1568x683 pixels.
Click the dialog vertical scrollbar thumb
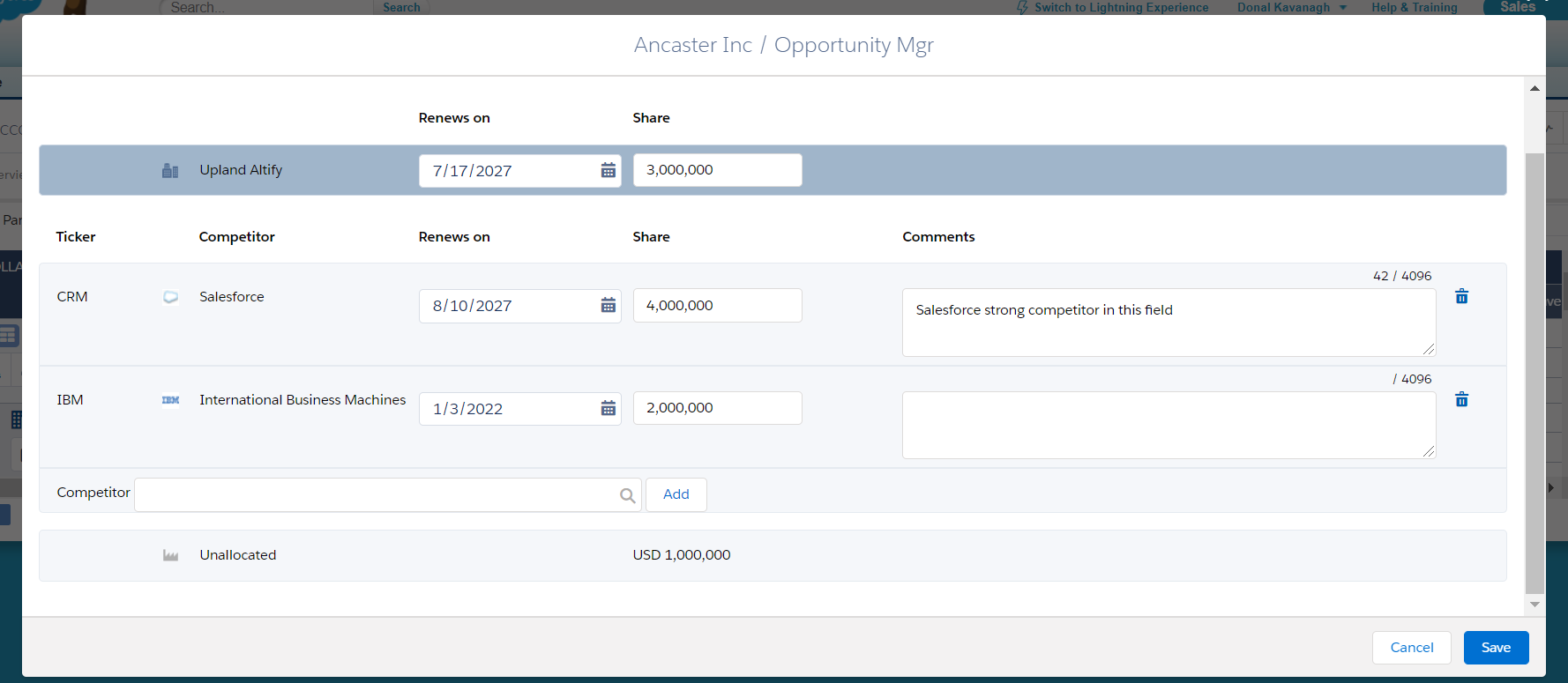coord(1534,373)
